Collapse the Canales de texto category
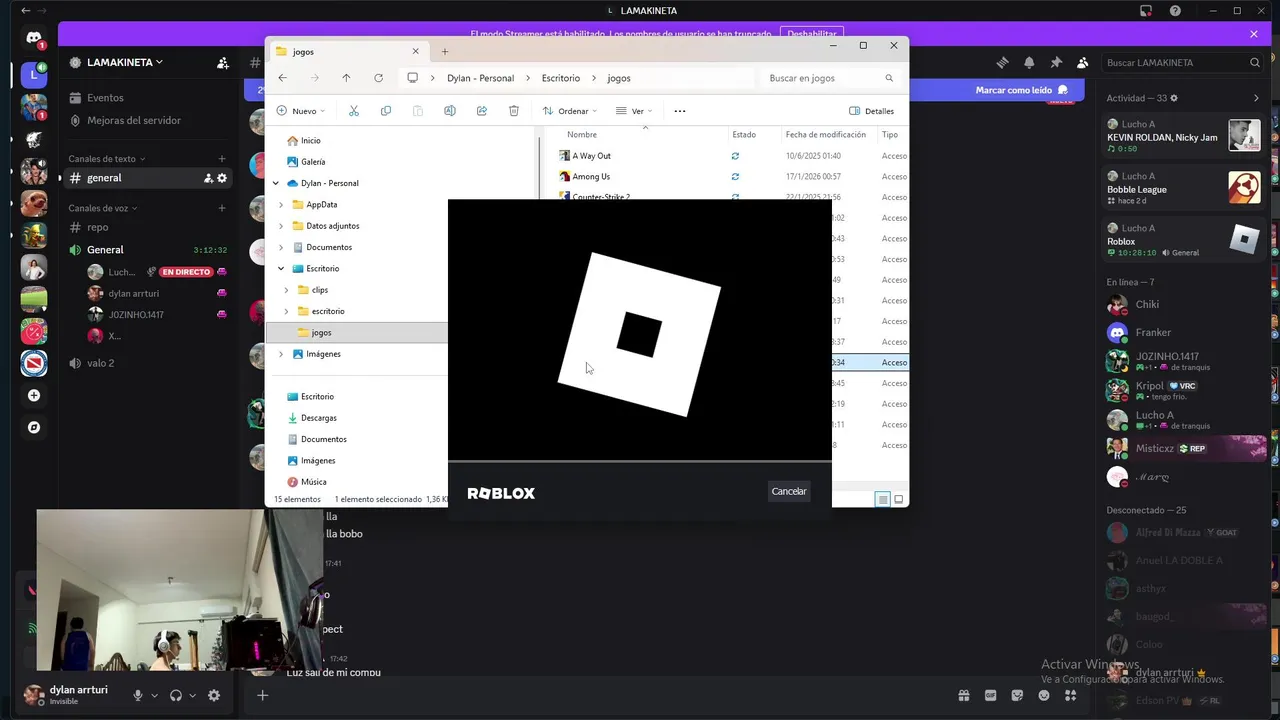The height and width of the screenshot is (720, 1280). 106,159
